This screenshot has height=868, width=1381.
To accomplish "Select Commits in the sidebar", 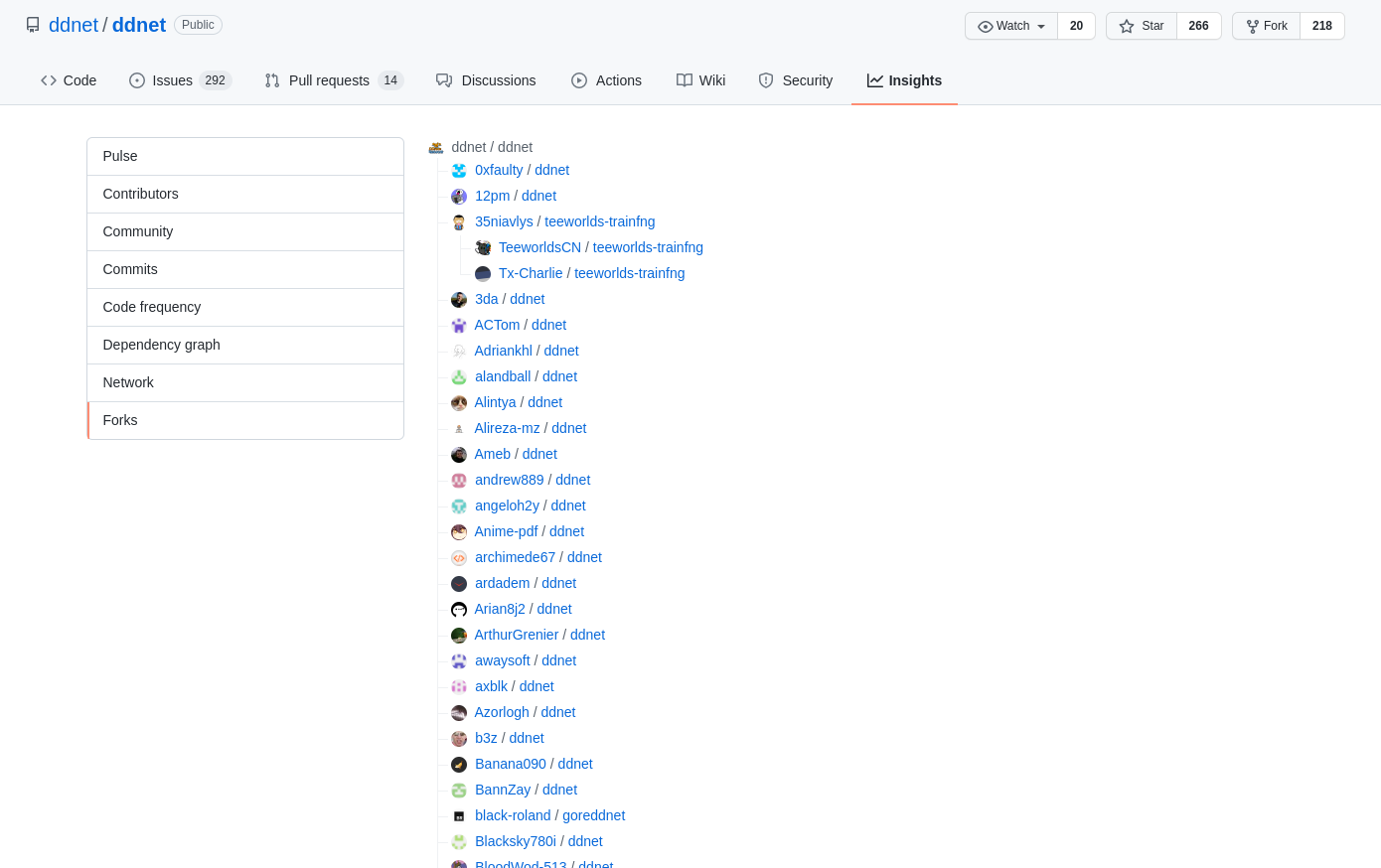I will pyautogui.click(x=245, y=270).
